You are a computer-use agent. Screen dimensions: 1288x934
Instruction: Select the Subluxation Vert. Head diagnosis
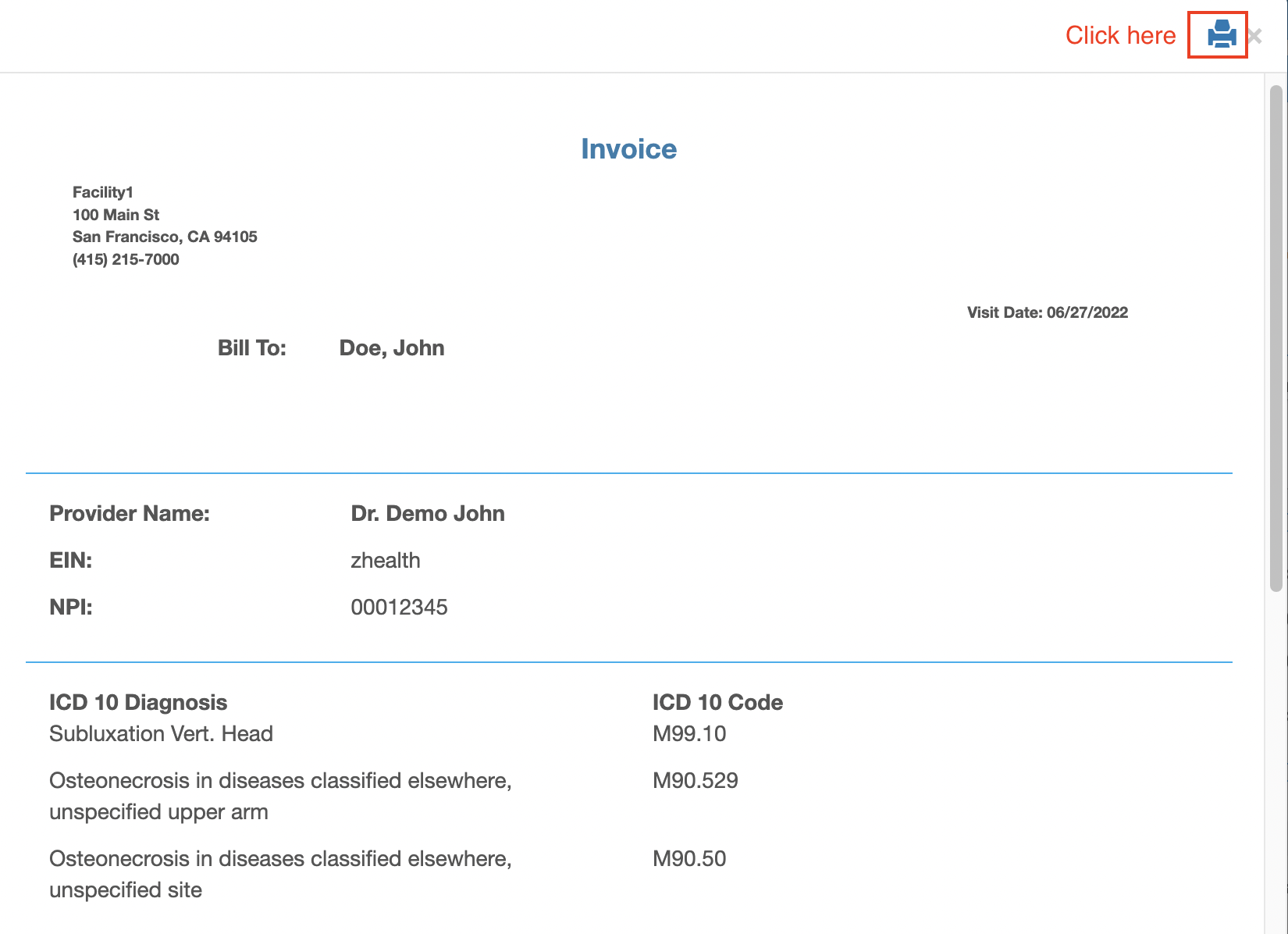tap(161, 733)
